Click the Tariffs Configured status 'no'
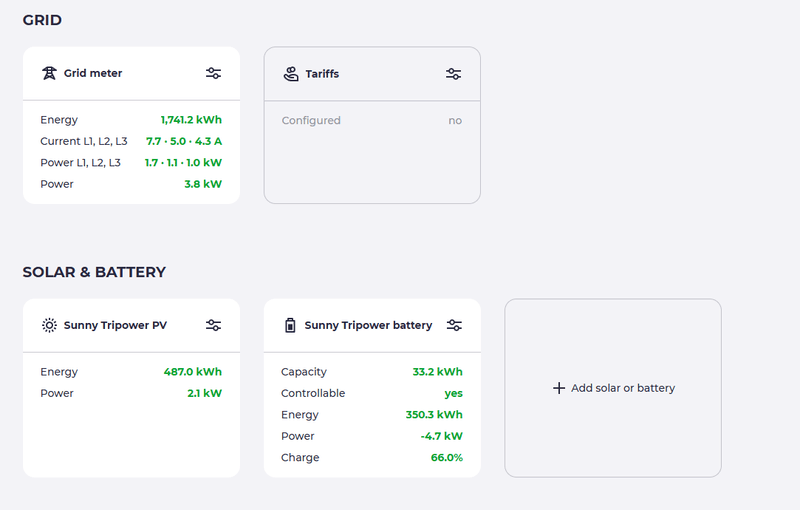This screenshot has height=510, width=800. (455, 120)
